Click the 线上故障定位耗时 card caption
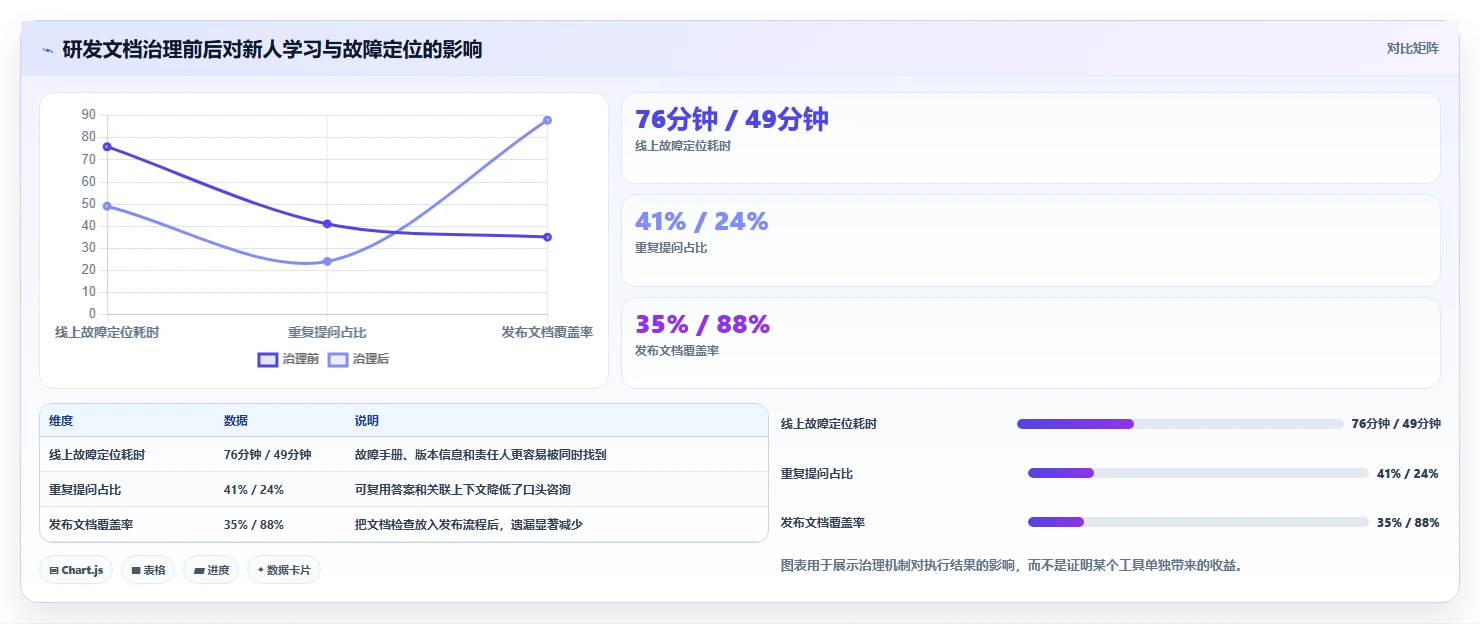 pyautogui.click(x=683, y=146)
